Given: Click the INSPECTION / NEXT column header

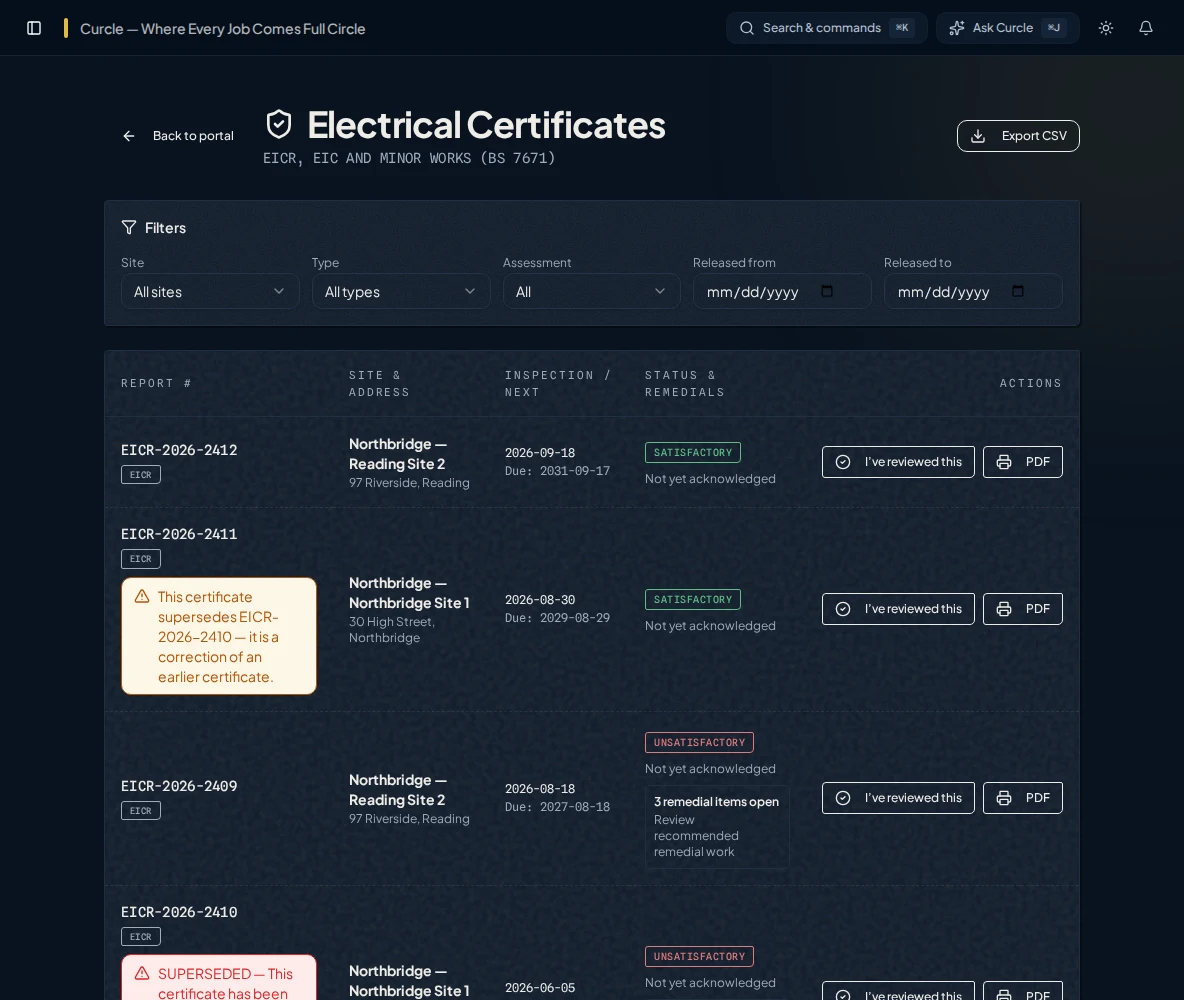Looking at the screenshot, I should [x=557, y=384].
